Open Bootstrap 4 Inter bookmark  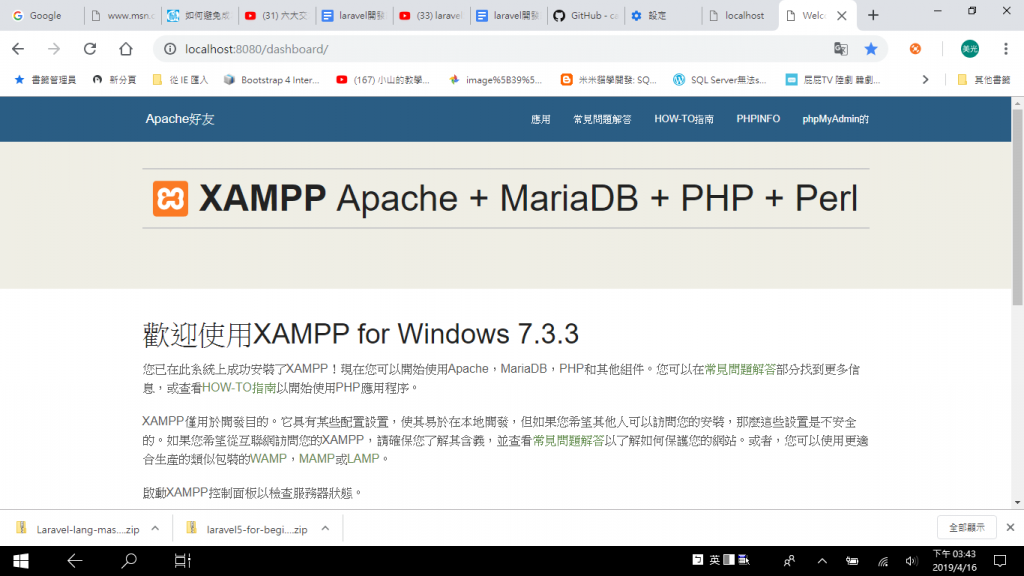(271, 80)
